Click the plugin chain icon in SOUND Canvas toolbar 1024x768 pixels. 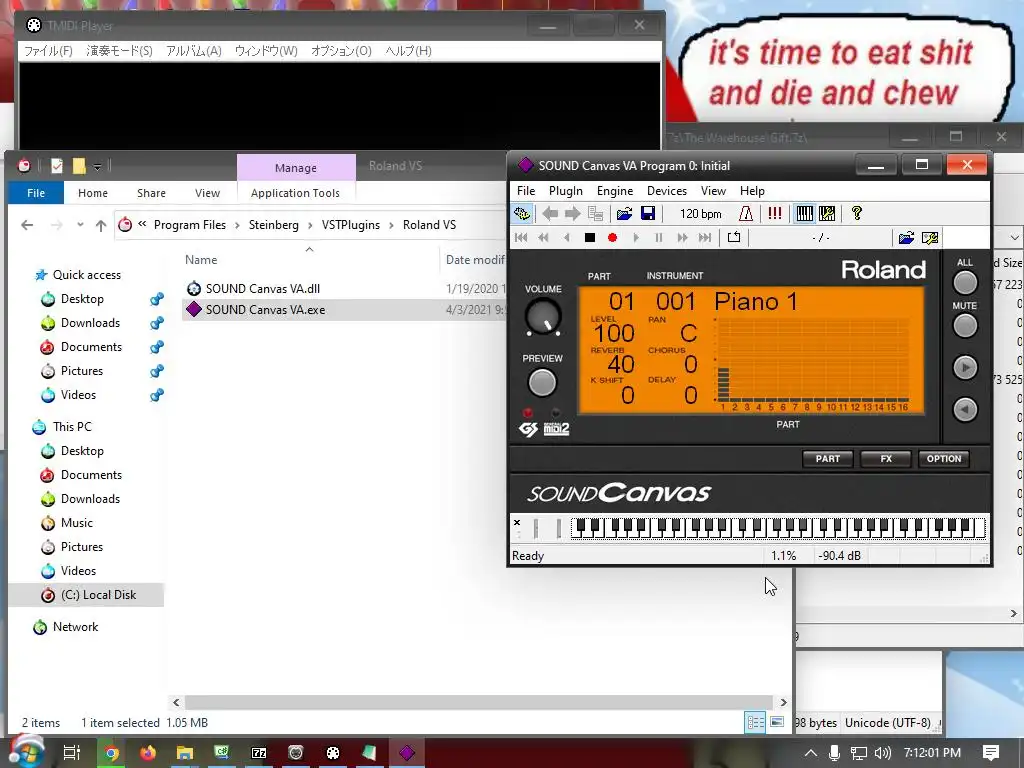tap(522, 214)
